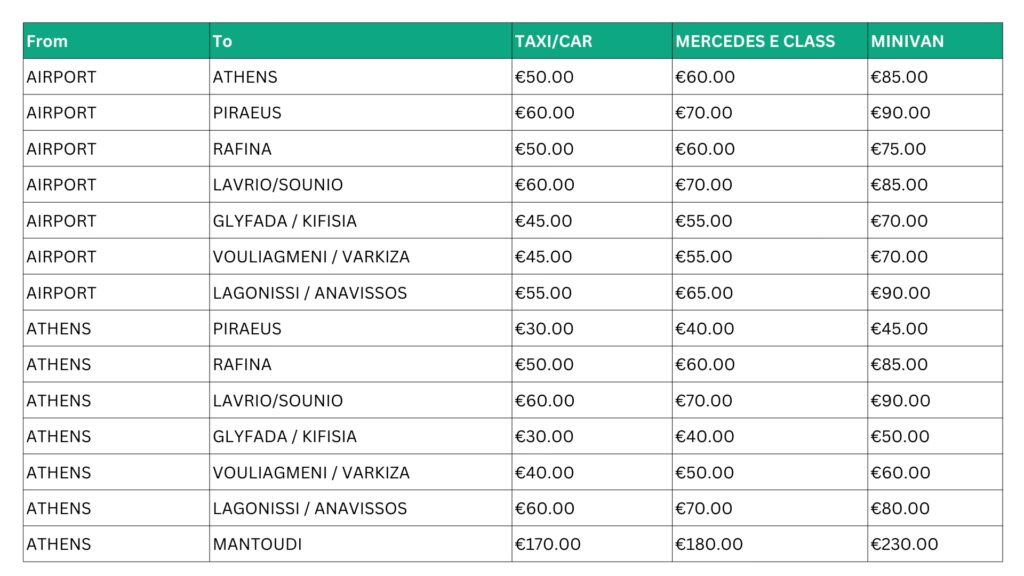Select the €55.00 taxi price
Screen dimensions: 1024x576
(x=544, y=293)
